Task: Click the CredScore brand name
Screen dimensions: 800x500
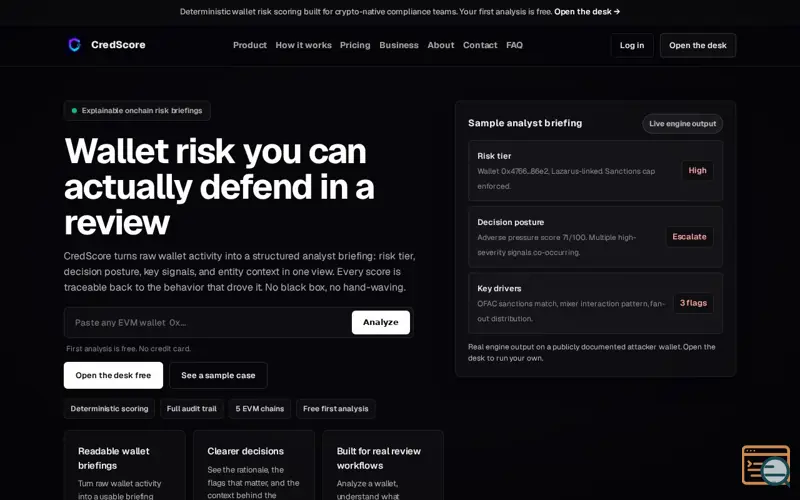Action: click(x=118, y=45)
